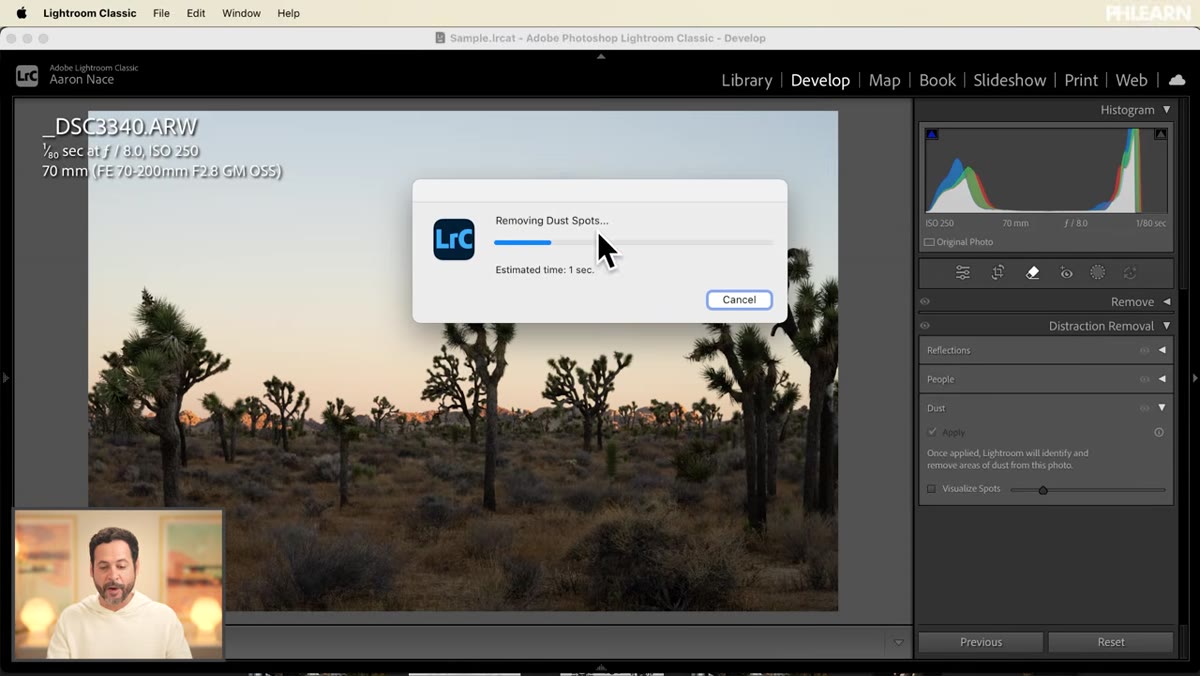Open the Lightroom Classic app menu

[x=90, y=13]
